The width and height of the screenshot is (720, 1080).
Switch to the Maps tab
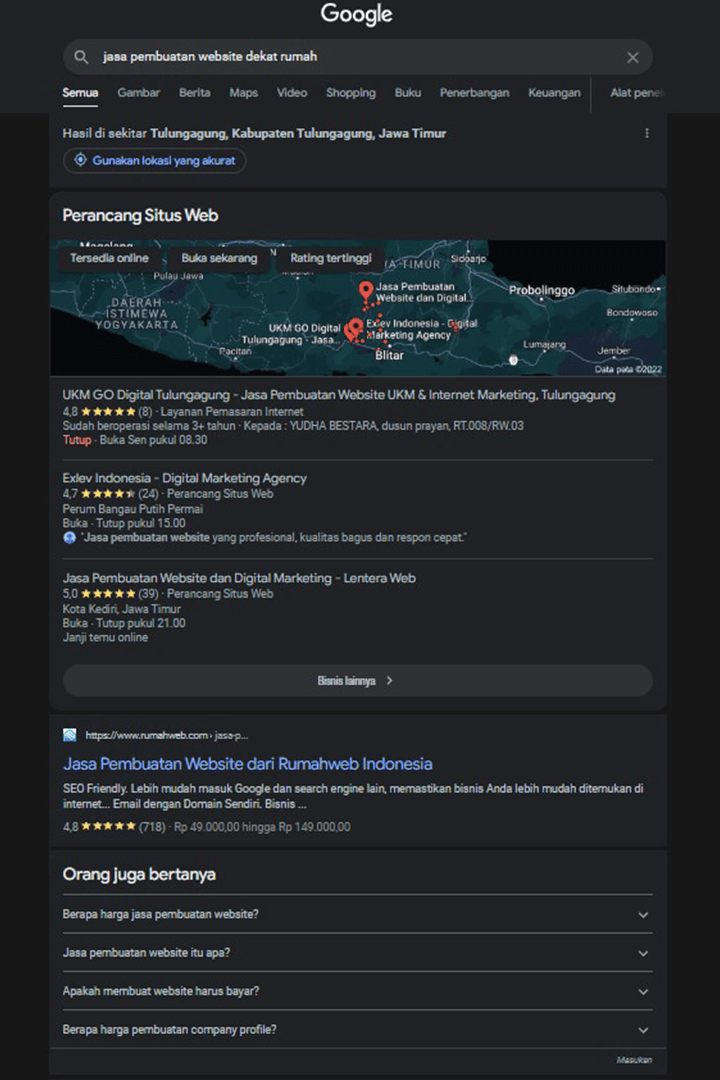point(243,93)
